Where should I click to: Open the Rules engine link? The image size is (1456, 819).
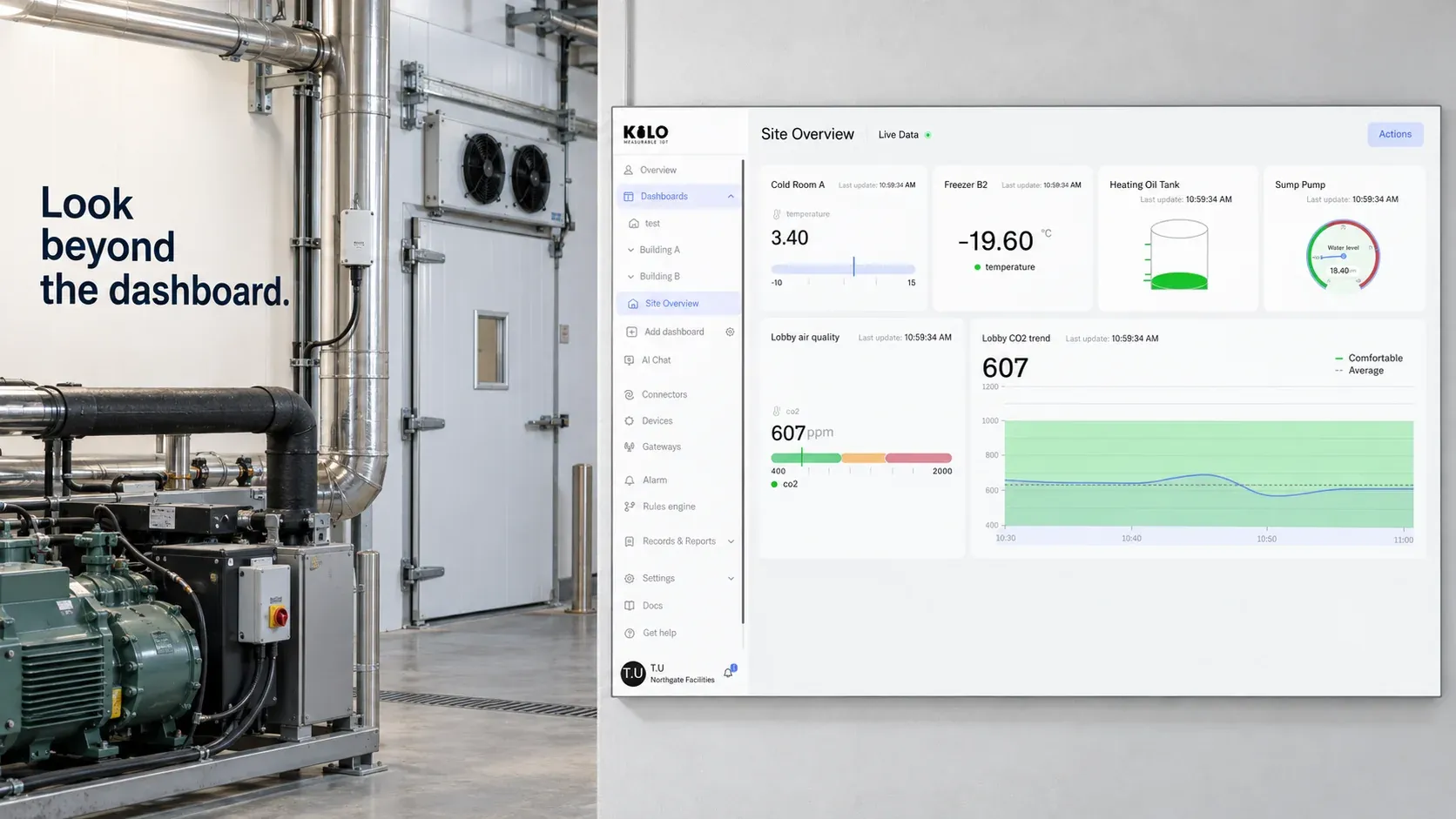[669, 507]
